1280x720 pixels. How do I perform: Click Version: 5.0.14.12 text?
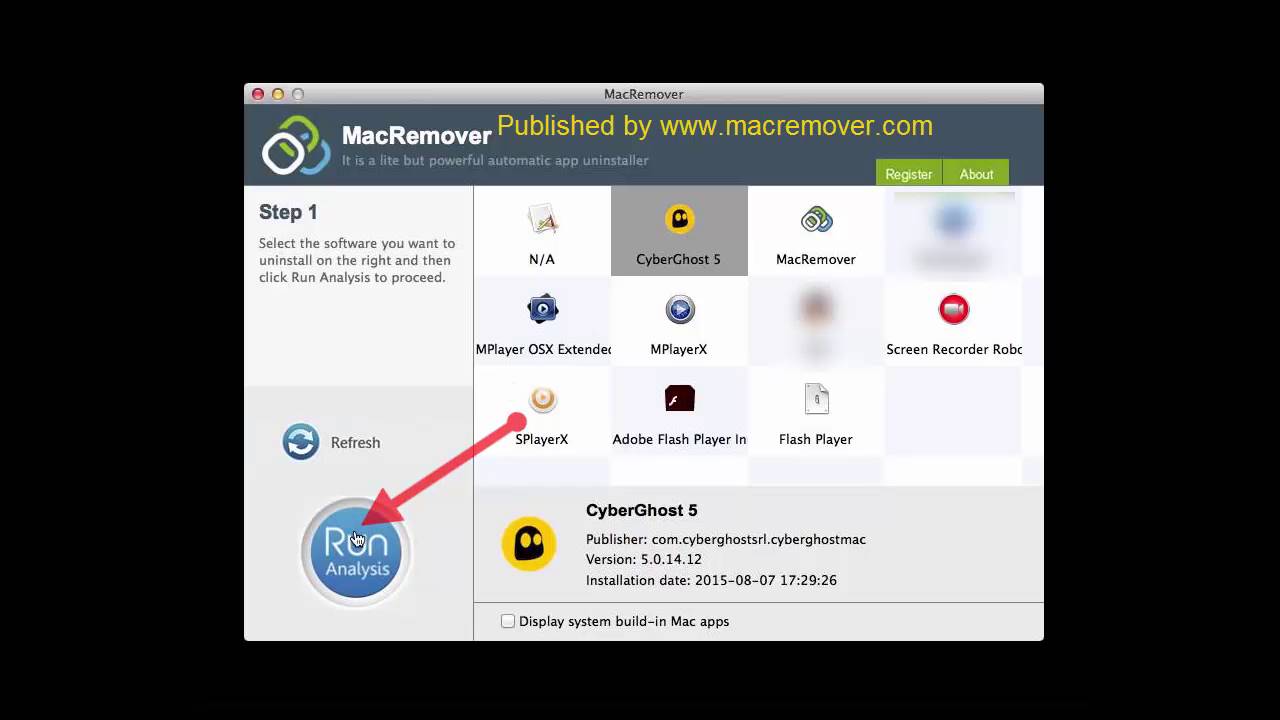coord(644,559)
